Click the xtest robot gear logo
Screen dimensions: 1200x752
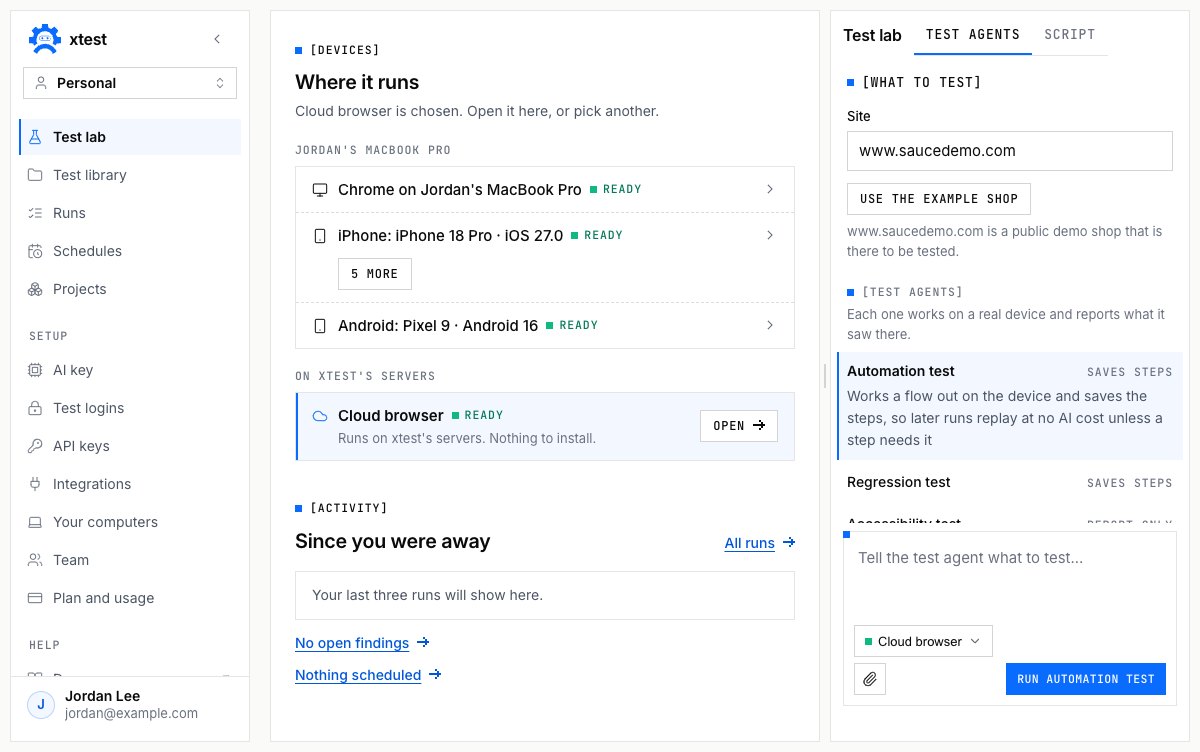(44, 39)
